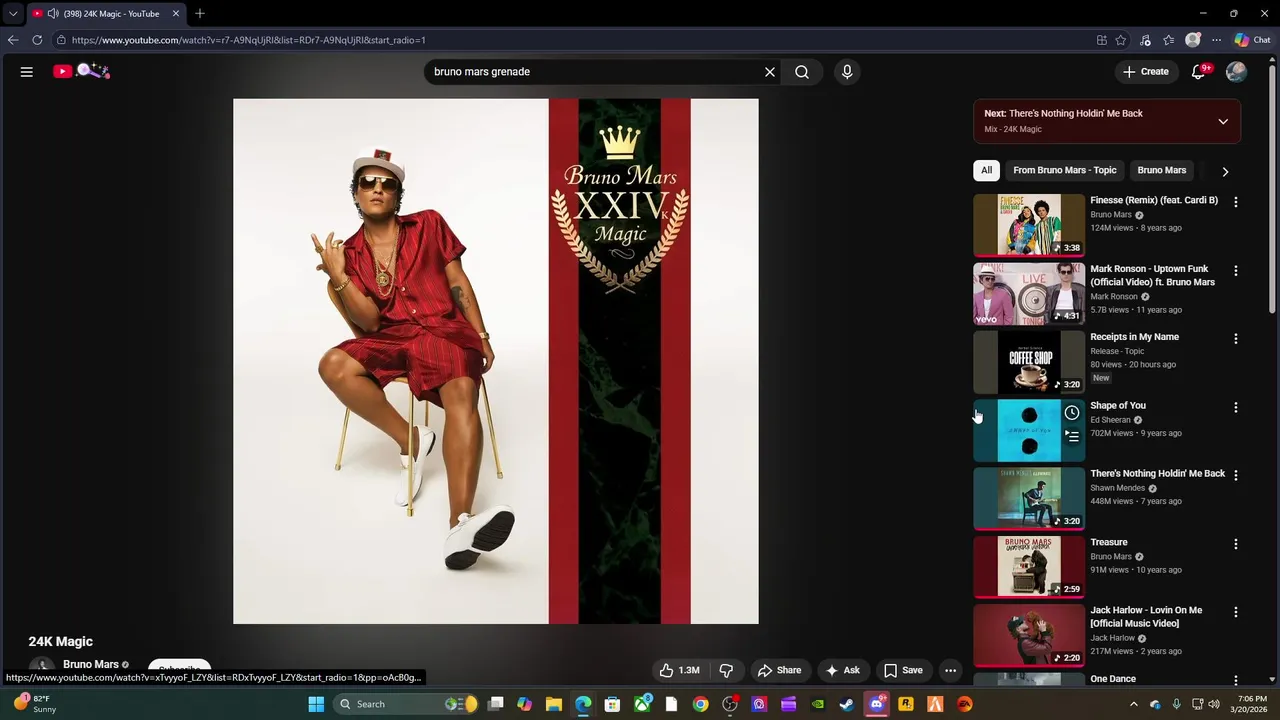Share the 24K Magic video
The height and width of the screenshot is (720, 1280).
(x=779, y=670)
